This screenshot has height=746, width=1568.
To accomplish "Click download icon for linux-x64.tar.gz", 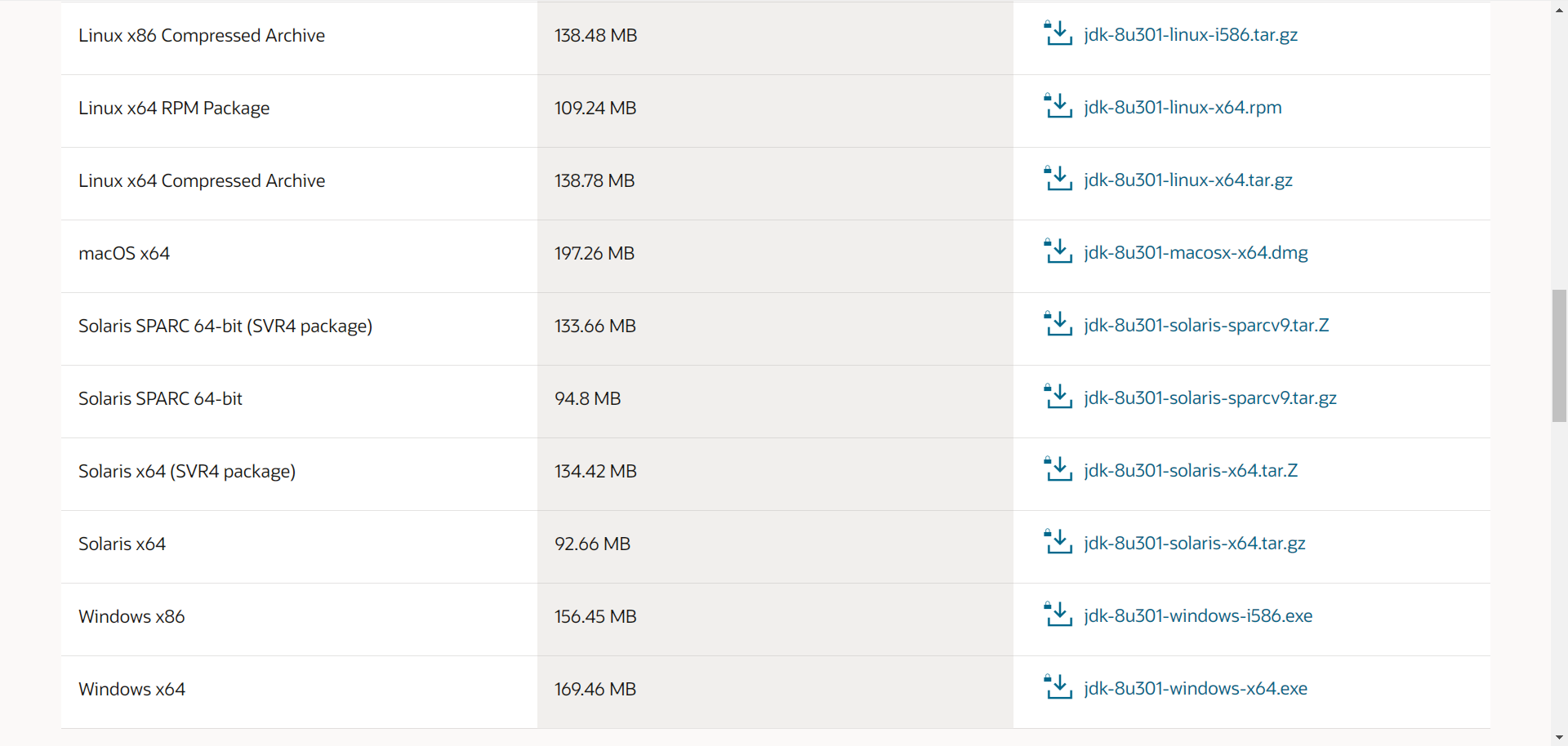I will 1058,179.
